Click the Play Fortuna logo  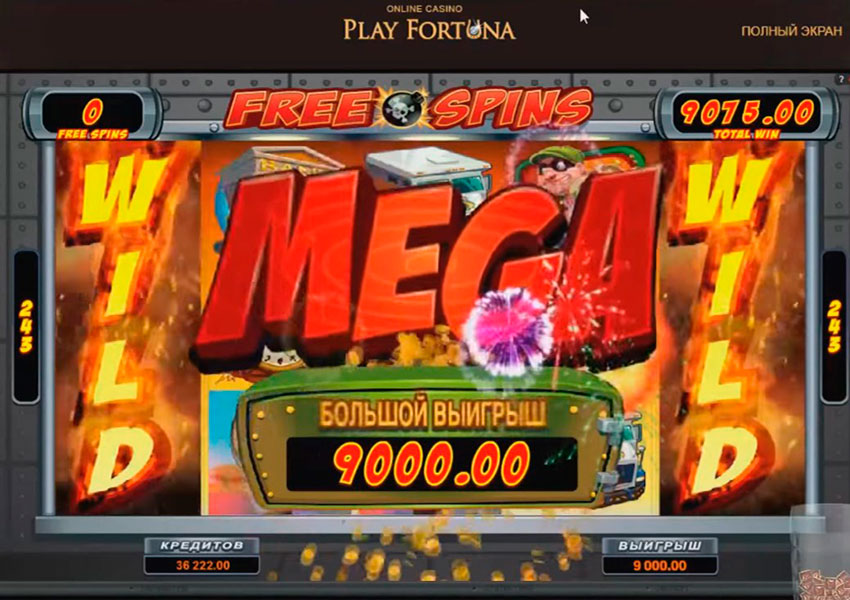429,24
